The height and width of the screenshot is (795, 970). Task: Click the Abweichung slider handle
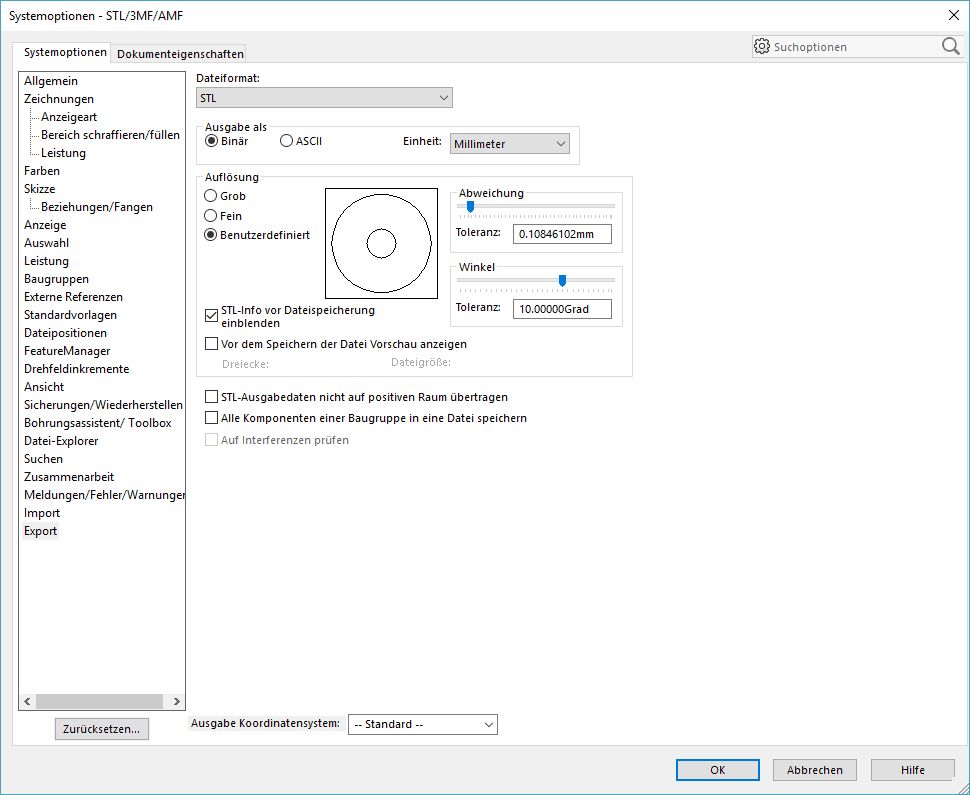click(x=470, y=207)
